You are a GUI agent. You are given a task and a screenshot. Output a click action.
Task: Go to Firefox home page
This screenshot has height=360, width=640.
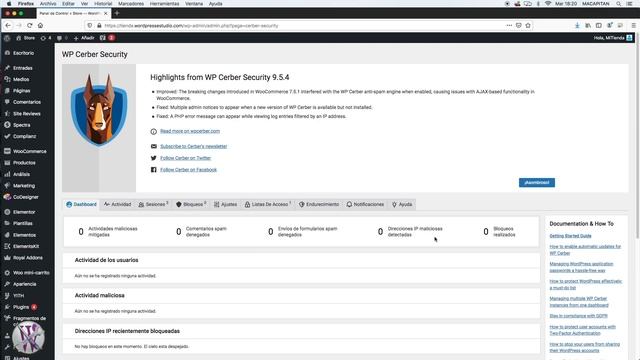click(x=40, y=25)
